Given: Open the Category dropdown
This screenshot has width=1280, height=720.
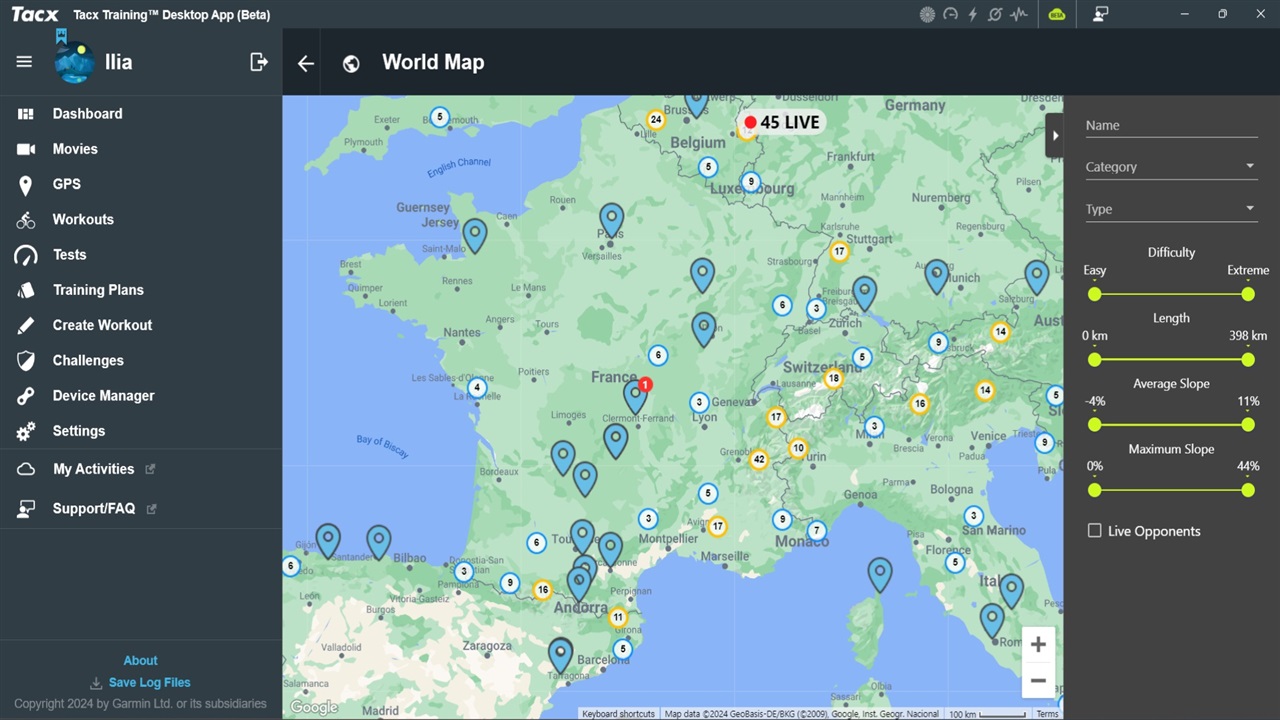Looking at the screenshot, I should (1171, 167).
